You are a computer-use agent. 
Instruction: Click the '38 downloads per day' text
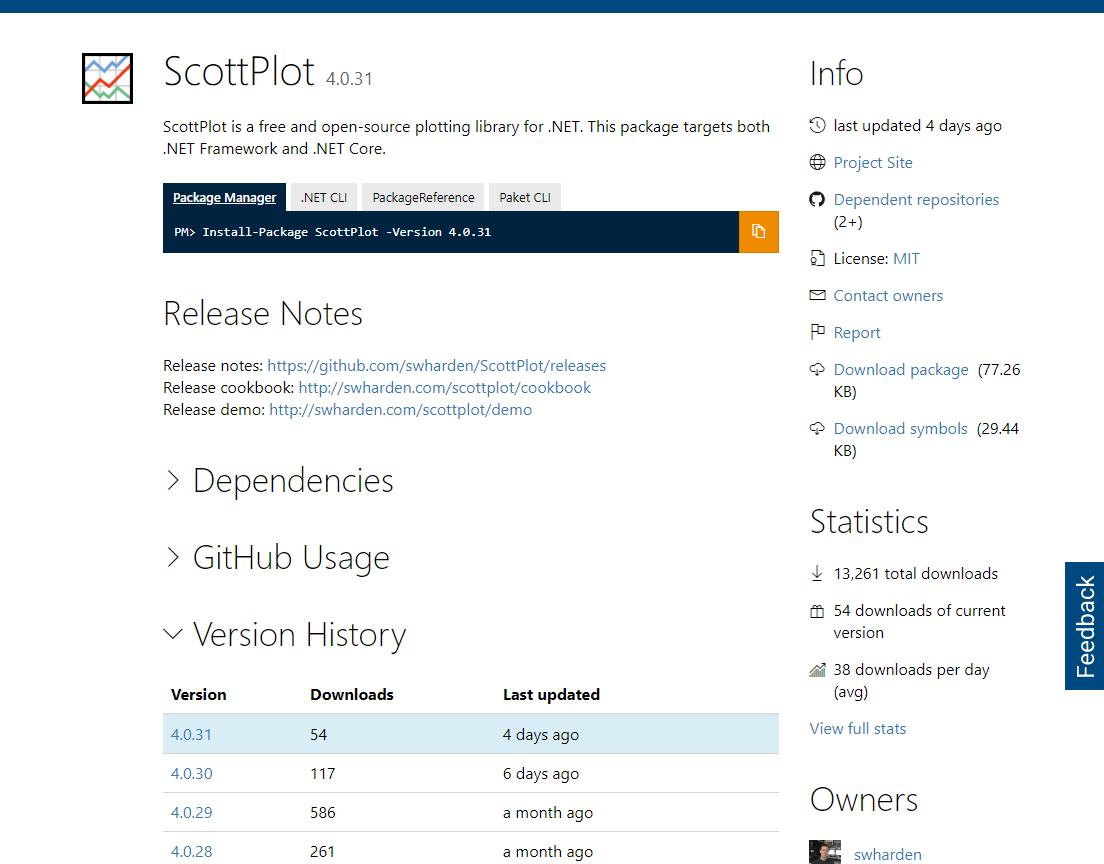click(x=911, y=670)
